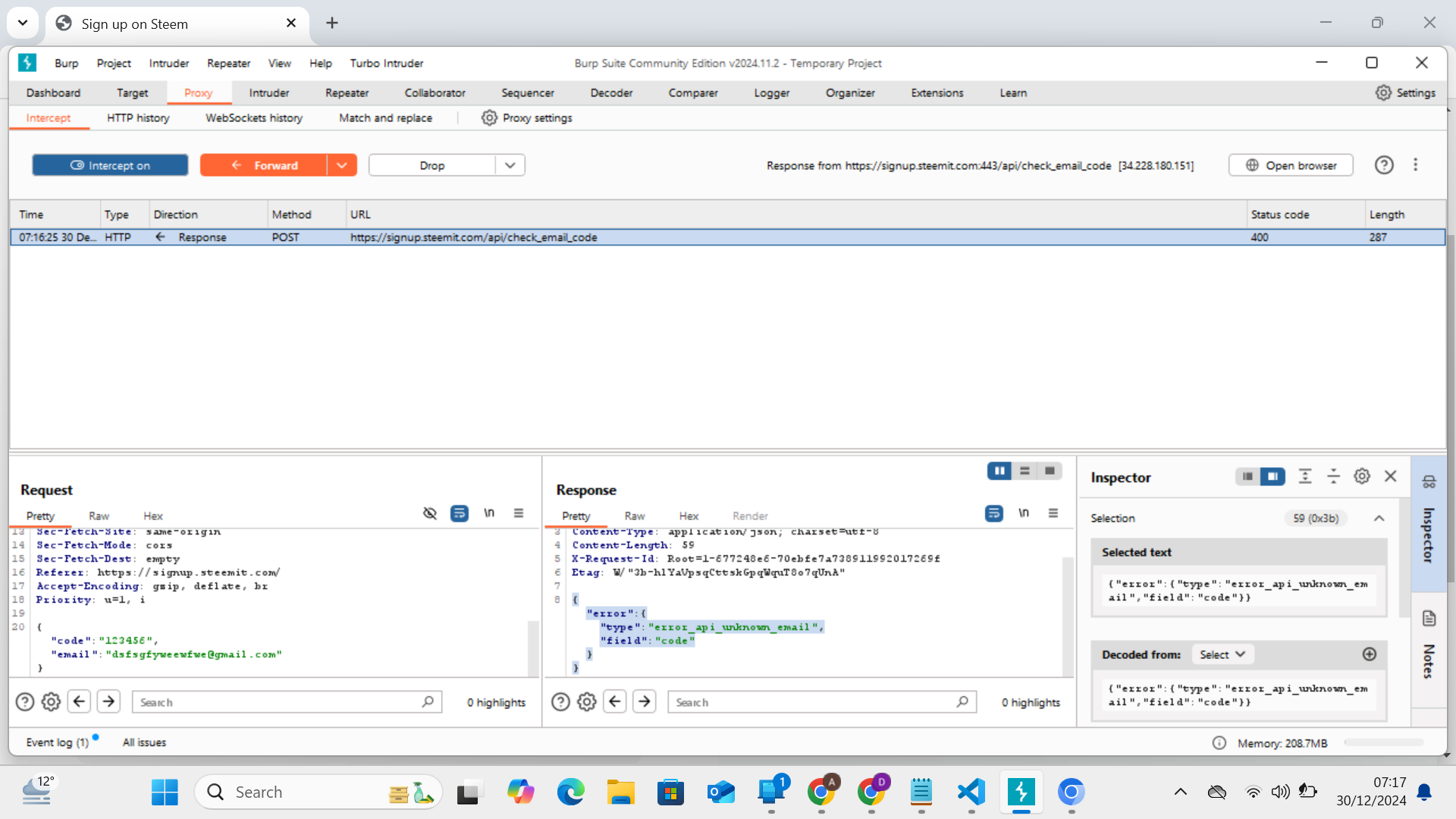Open the Decoded from Select dropdown
The height and width of the screenshot is (819, 1456).
pyautogui.click(x=1222, y=654)
